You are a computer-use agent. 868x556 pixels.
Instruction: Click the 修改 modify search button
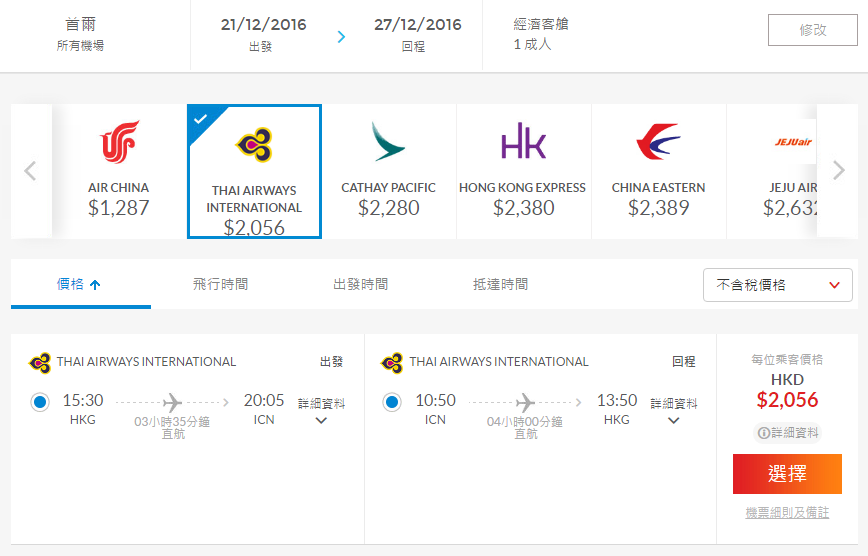(x=813, y=30)
